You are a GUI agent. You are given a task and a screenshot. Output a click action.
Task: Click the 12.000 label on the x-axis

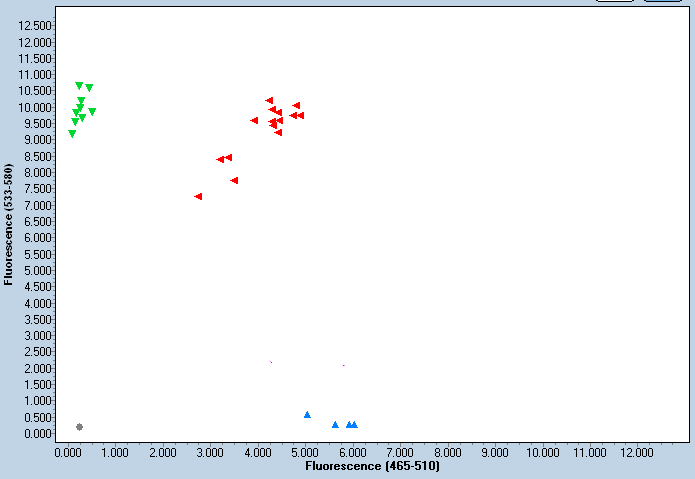[x=637, y=452]
